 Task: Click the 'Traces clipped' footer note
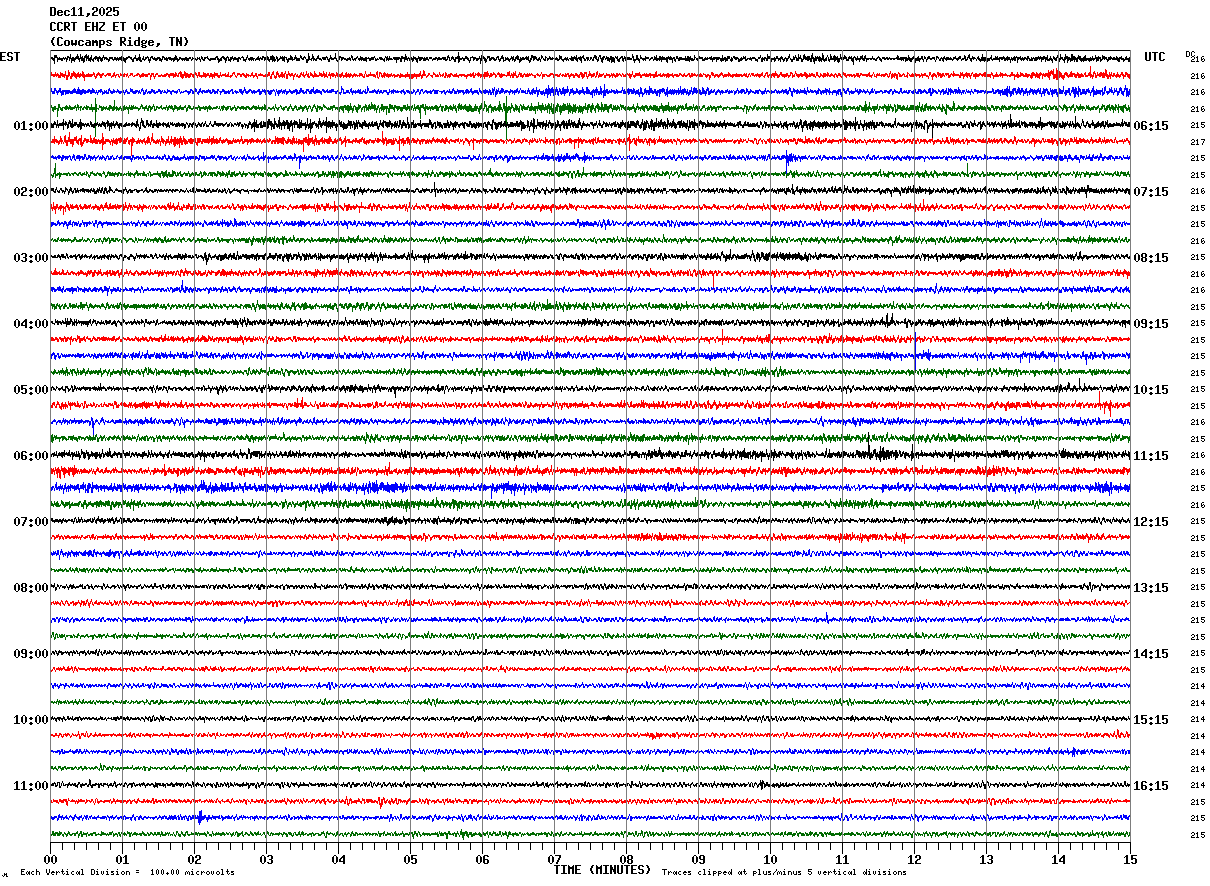click(x=784, y=872)
